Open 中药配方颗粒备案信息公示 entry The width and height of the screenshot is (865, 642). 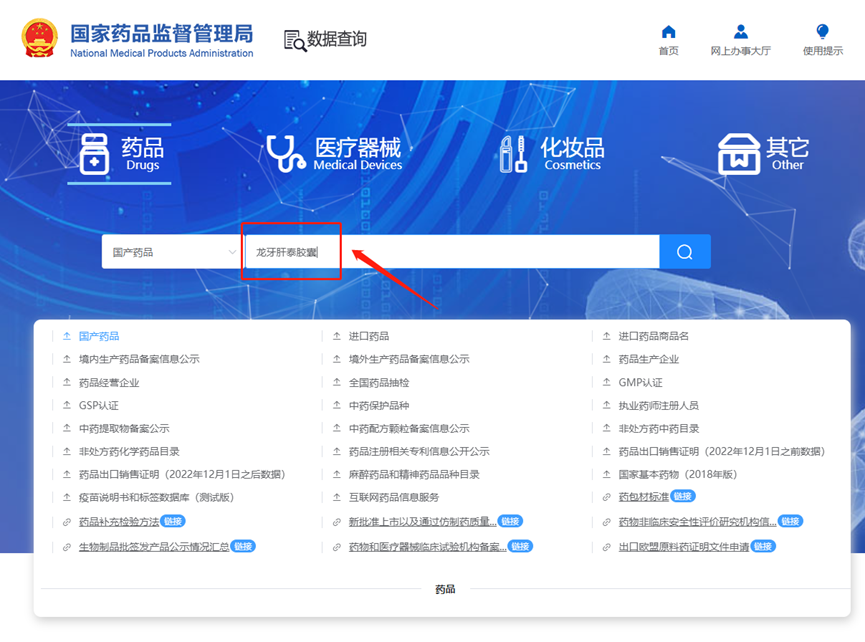tap(409, 429)
